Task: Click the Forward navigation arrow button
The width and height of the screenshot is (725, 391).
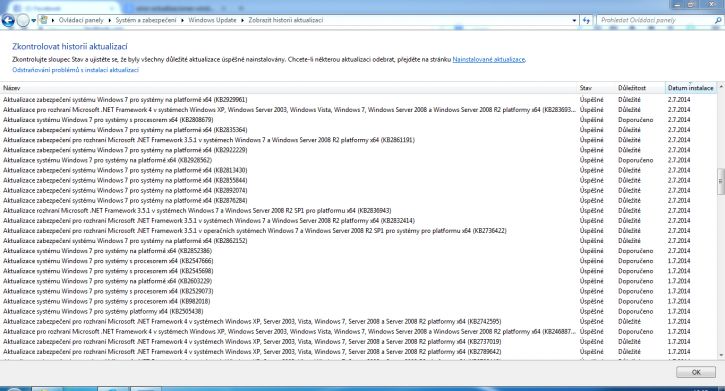Action: tap(23, 20)
